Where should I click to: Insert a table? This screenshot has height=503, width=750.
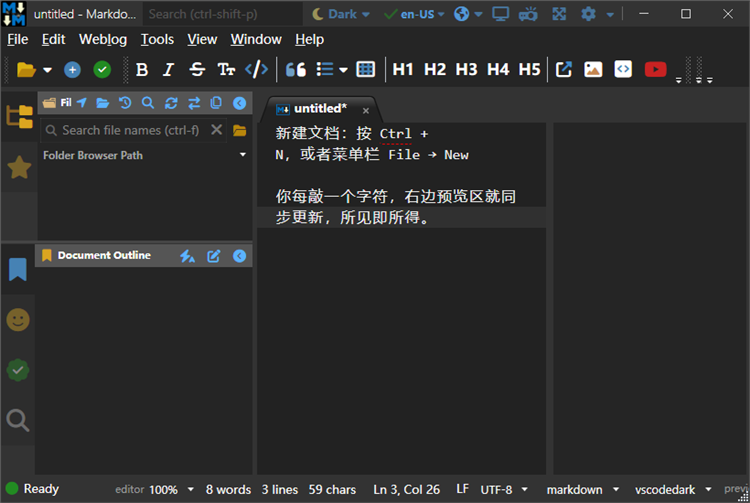[x=366, y=70]
